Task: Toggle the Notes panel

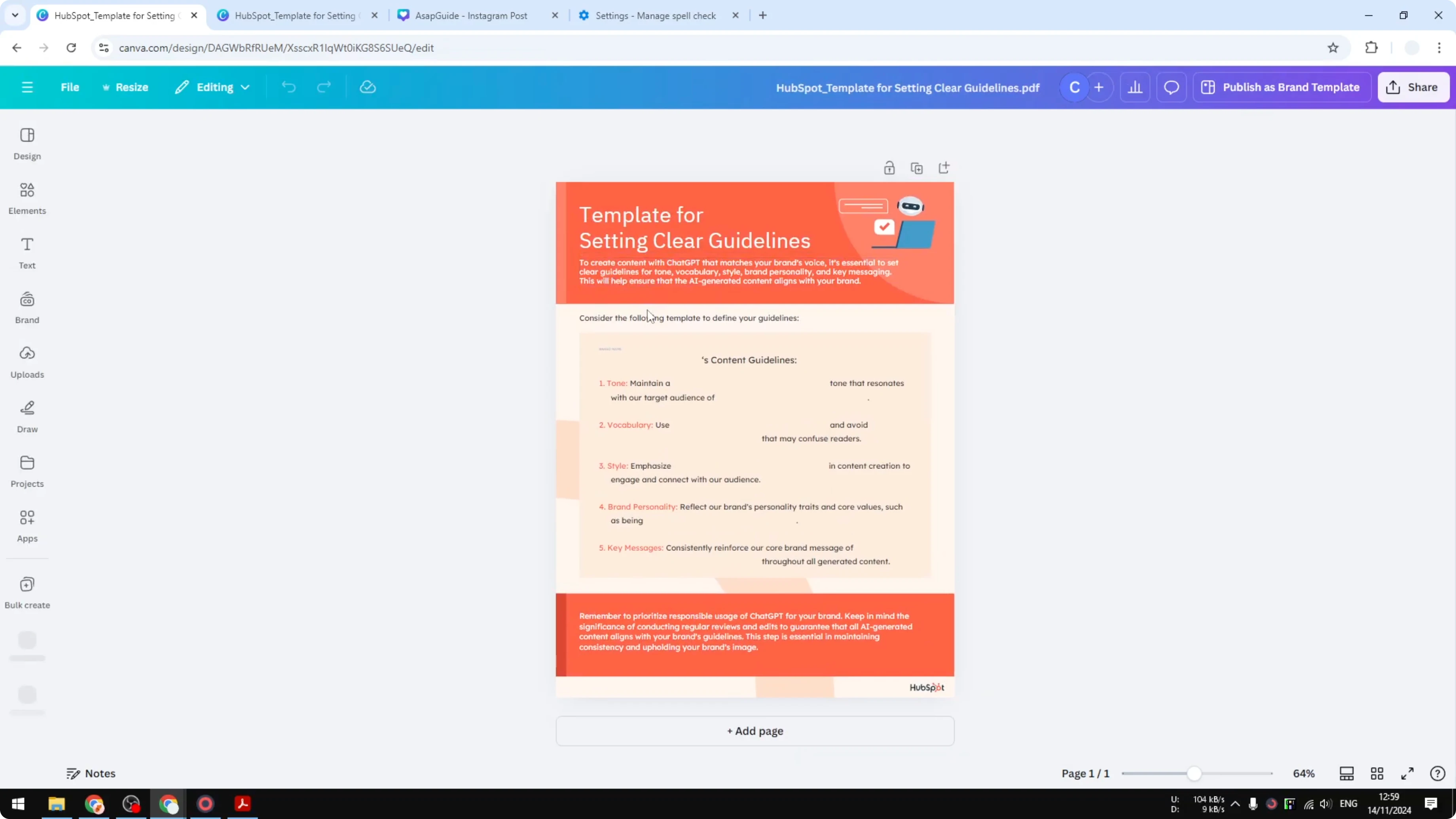Action: pos(91,773)
